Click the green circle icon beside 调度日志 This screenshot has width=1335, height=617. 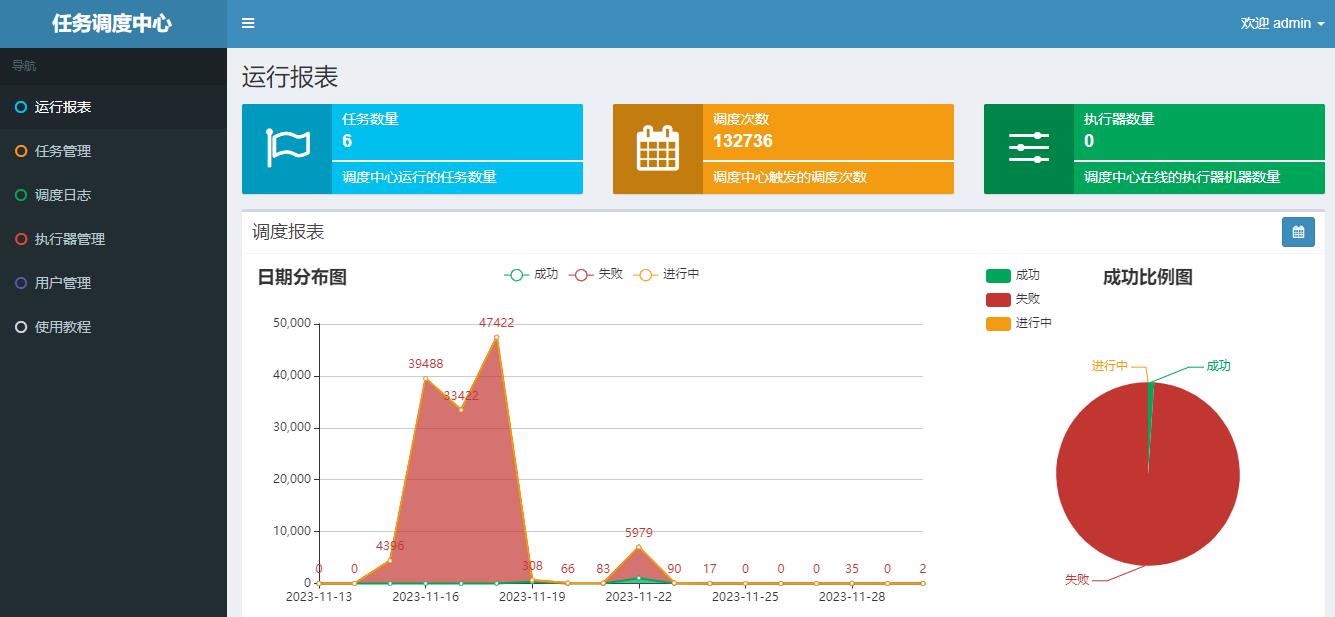click(21, 195)
